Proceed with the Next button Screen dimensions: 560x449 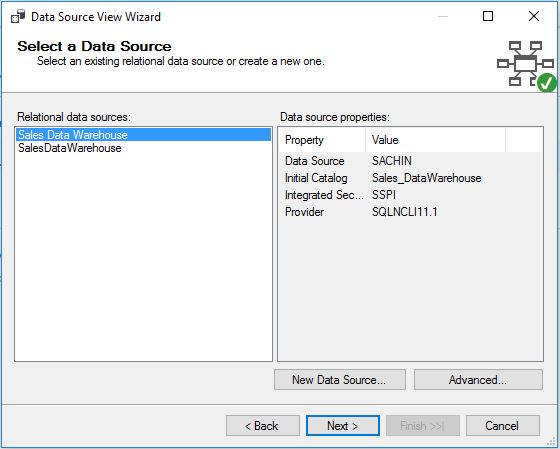(342, 425)
